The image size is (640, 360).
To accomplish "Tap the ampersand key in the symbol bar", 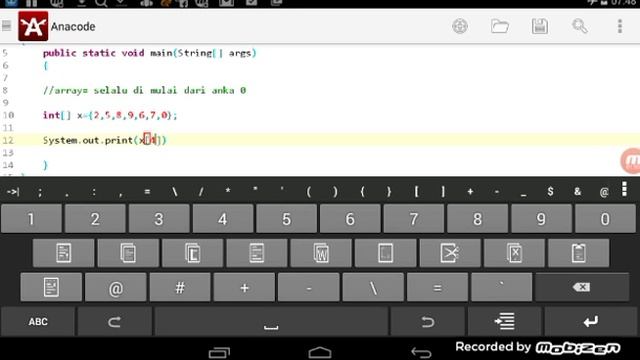I will (577, 191).
